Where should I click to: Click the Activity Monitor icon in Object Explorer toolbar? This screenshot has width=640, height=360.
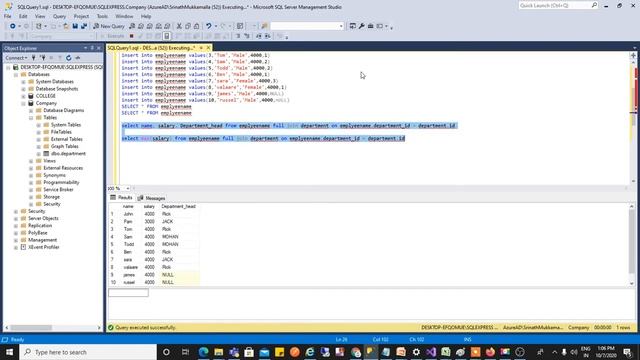[x=78, y=58]
